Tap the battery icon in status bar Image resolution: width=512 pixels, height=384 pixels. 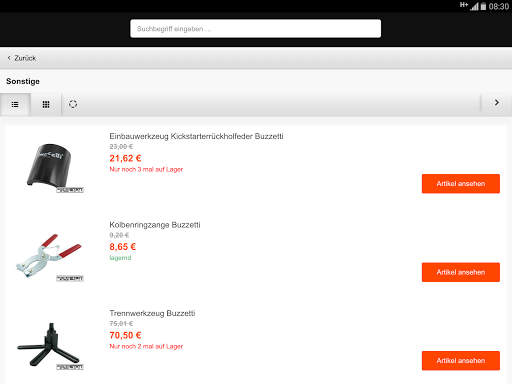pyautogui.click(x=483, y=6)
